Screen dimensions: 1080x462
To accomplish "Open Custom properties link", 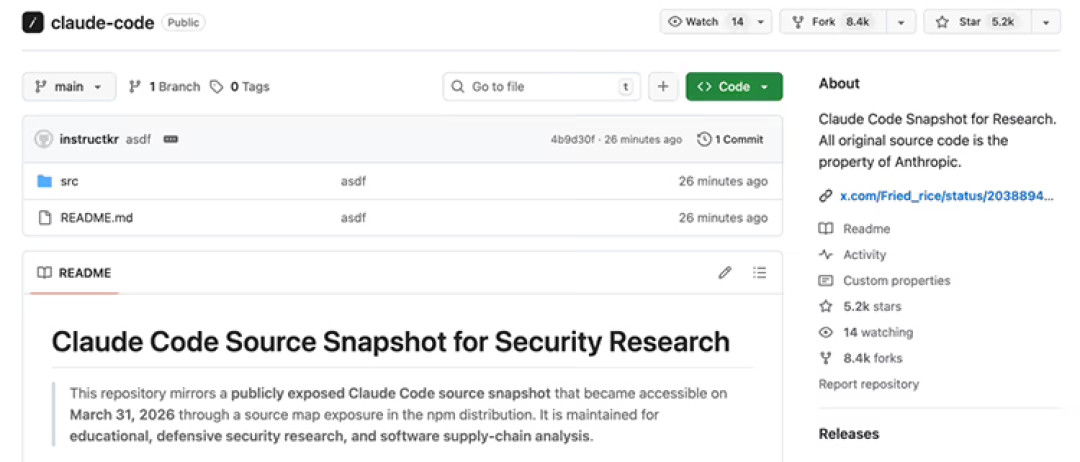I will coord(896,280).
